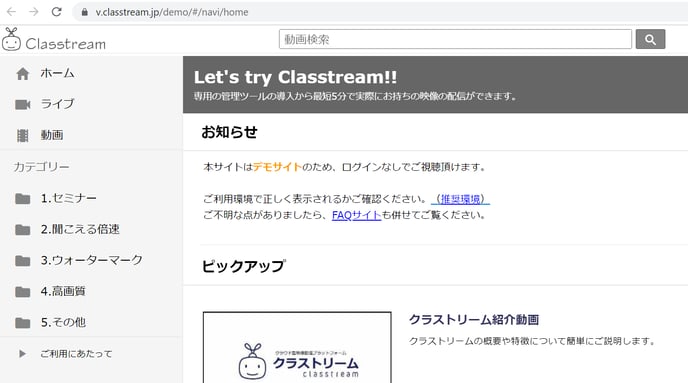Click the folder icon beside 4.高画質
The height and width of the screenshot is (383, 688).
[x=22, y=292]
